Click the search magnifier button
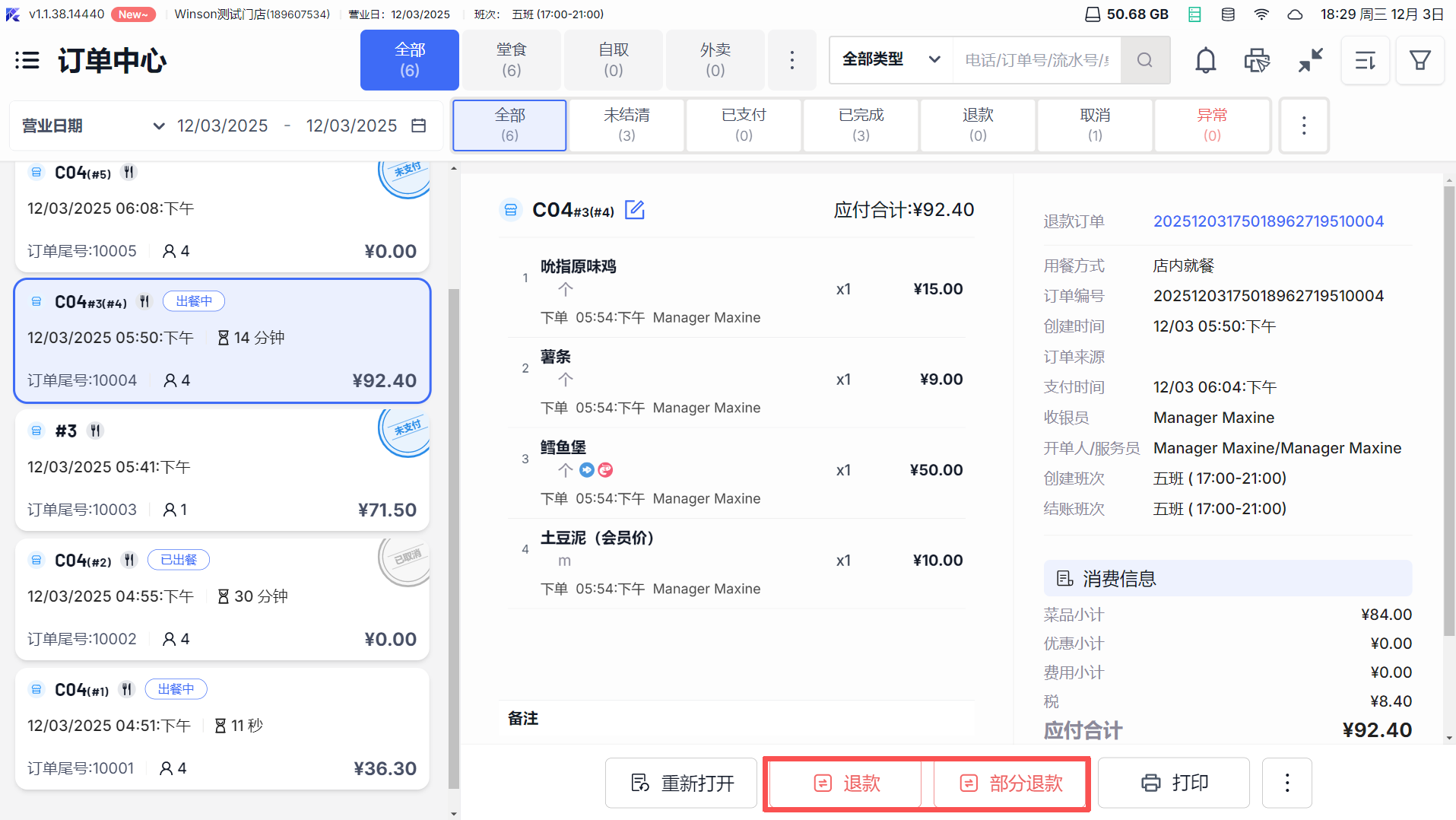This screenshot has height=820, width=1456. coord(1144,60)
